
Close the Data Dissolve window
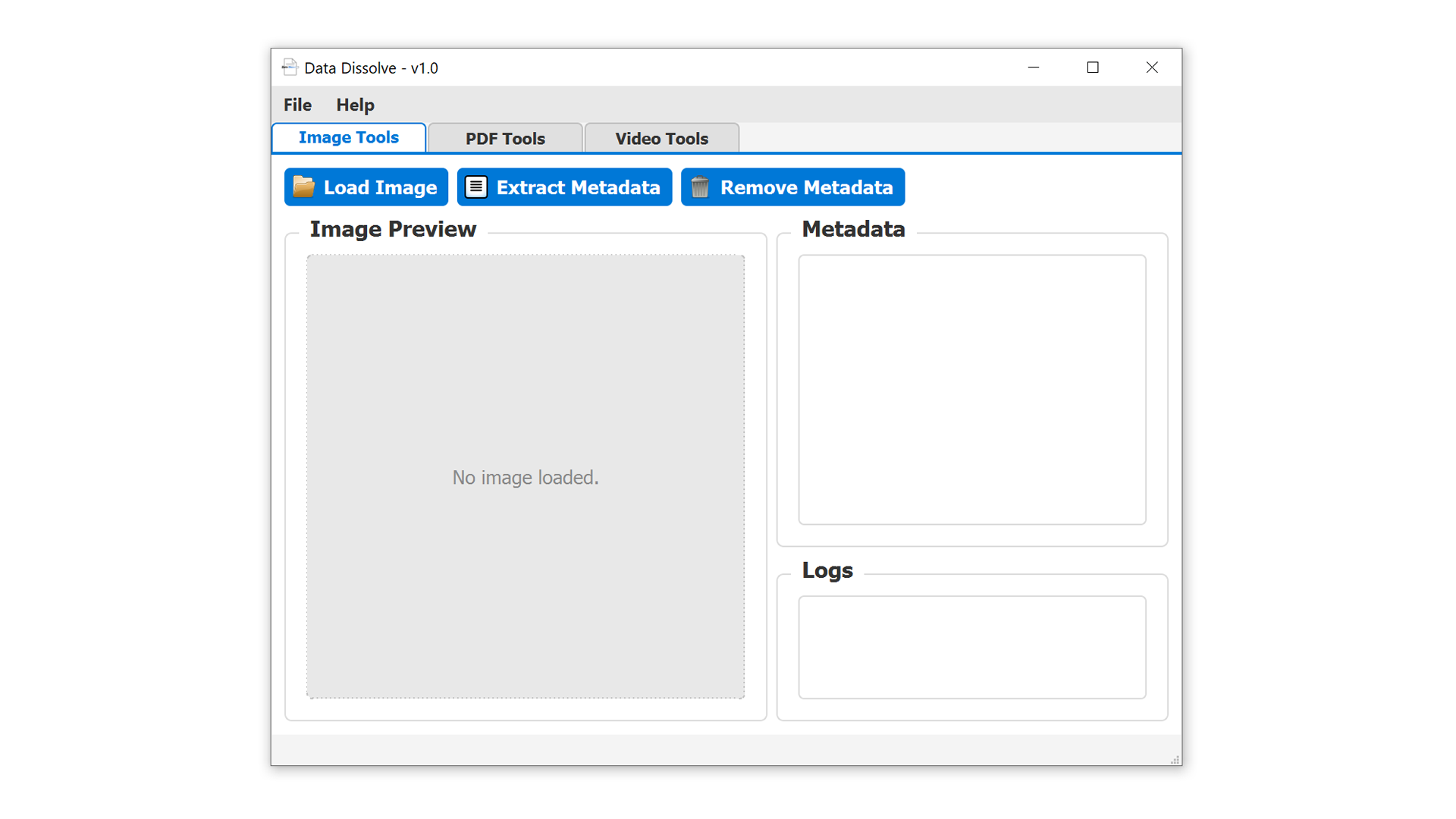[1152, 67]
